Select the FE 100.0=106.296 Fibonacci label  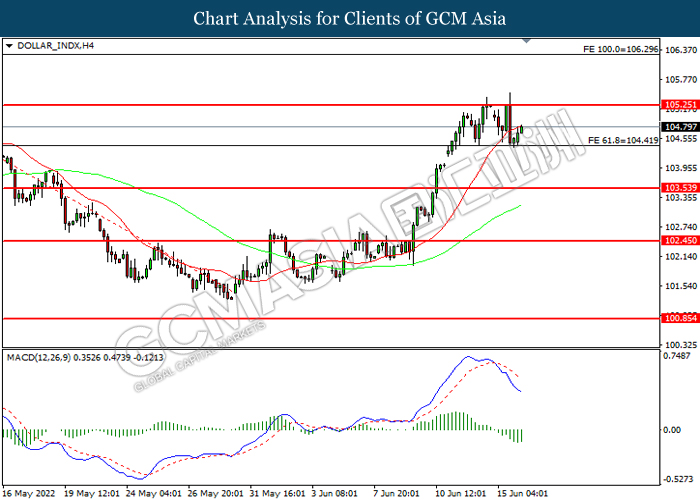(x=621, y=49)
